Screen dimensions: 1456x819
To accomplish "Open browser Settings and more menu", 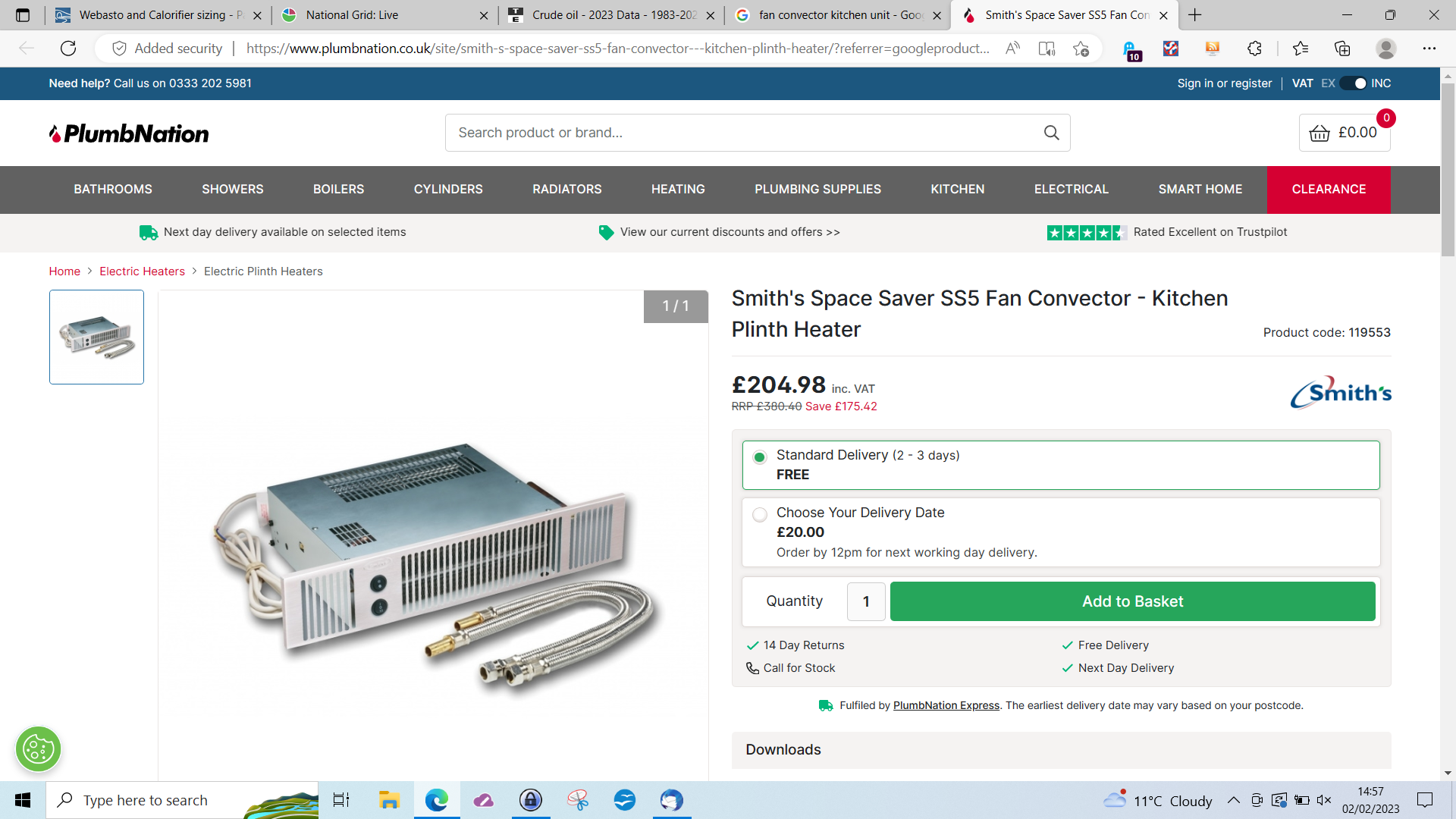I will coord(1429,49).
